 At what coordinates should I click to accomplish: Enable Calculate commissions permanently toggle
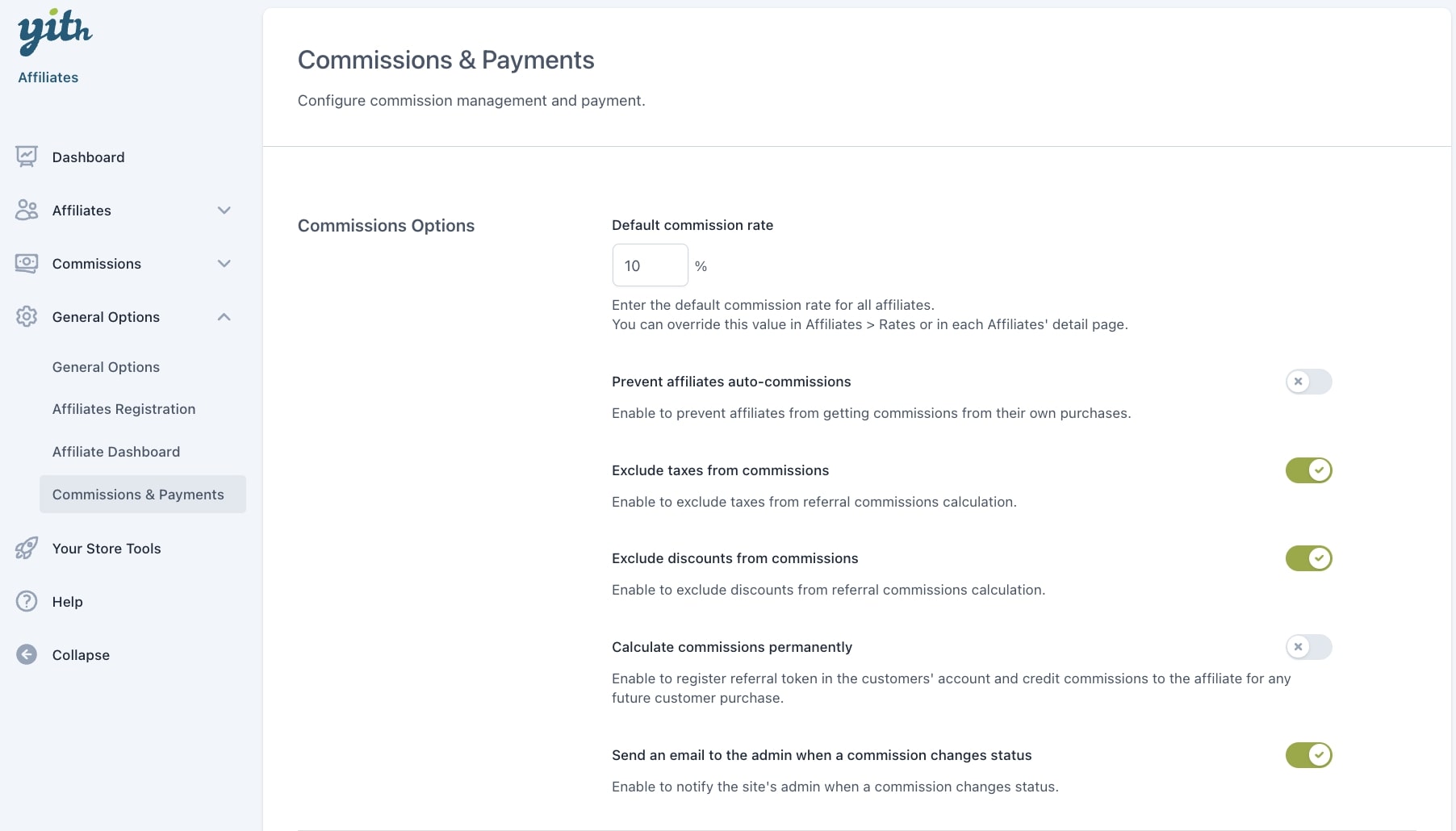point(1308,647)
